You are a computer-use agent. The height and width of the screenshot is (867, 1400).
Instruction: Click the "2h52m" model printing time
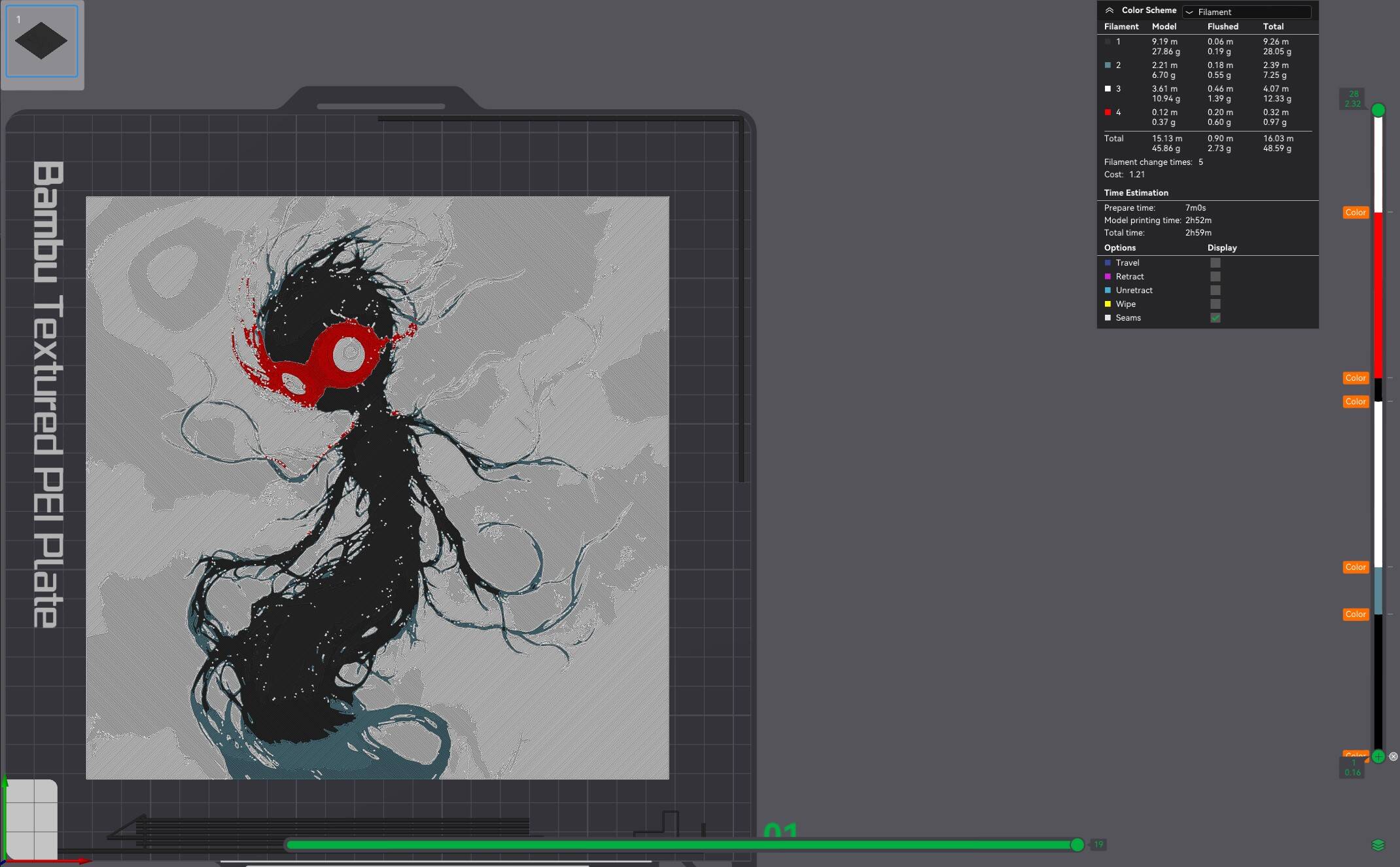[x=1199, y=221]
